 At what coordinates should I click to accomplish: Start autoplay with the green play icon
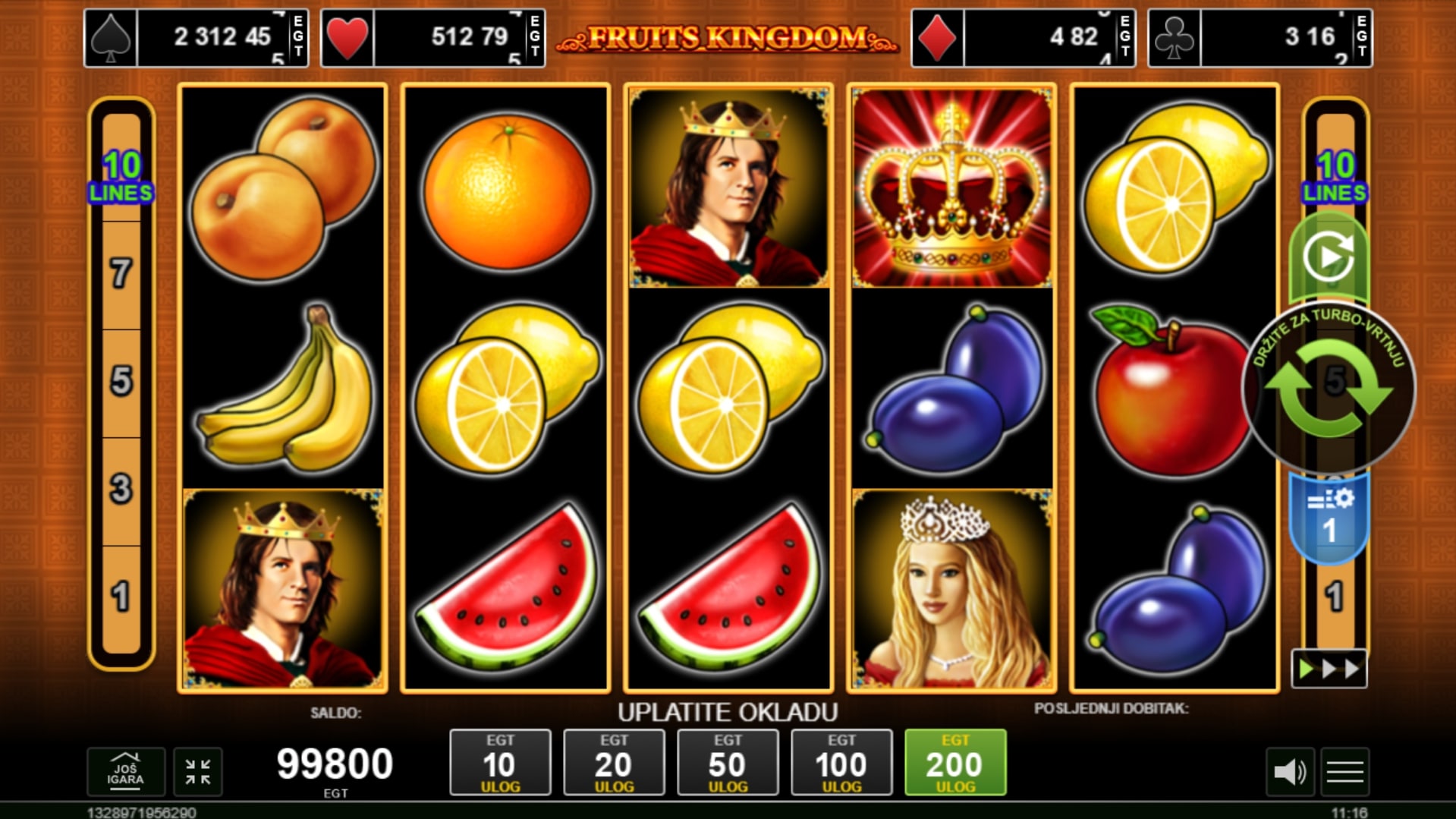(1329, 257)
